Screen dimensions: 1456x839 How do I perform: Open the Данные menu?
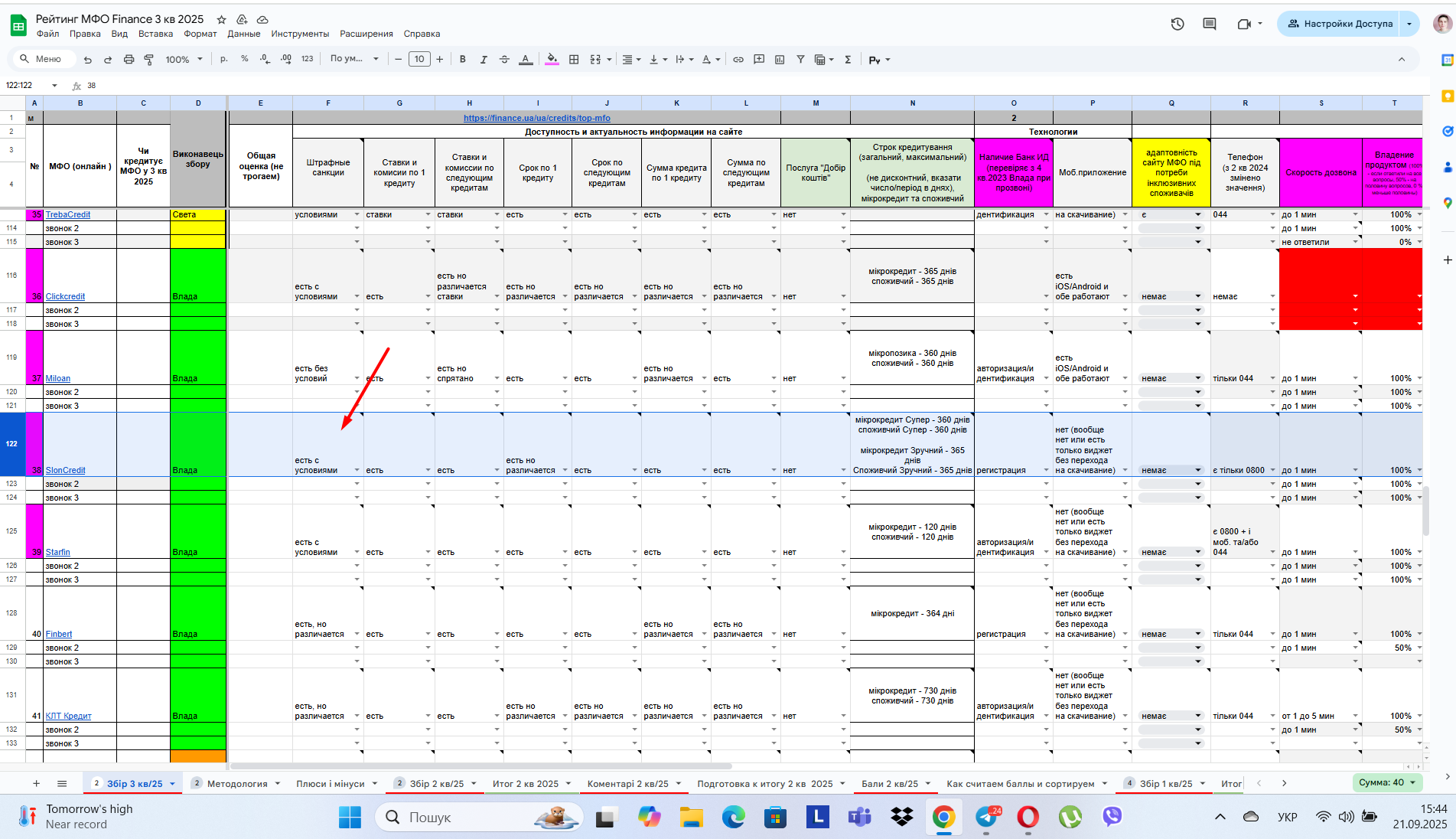pyautogui.click(x=244, y=34)
